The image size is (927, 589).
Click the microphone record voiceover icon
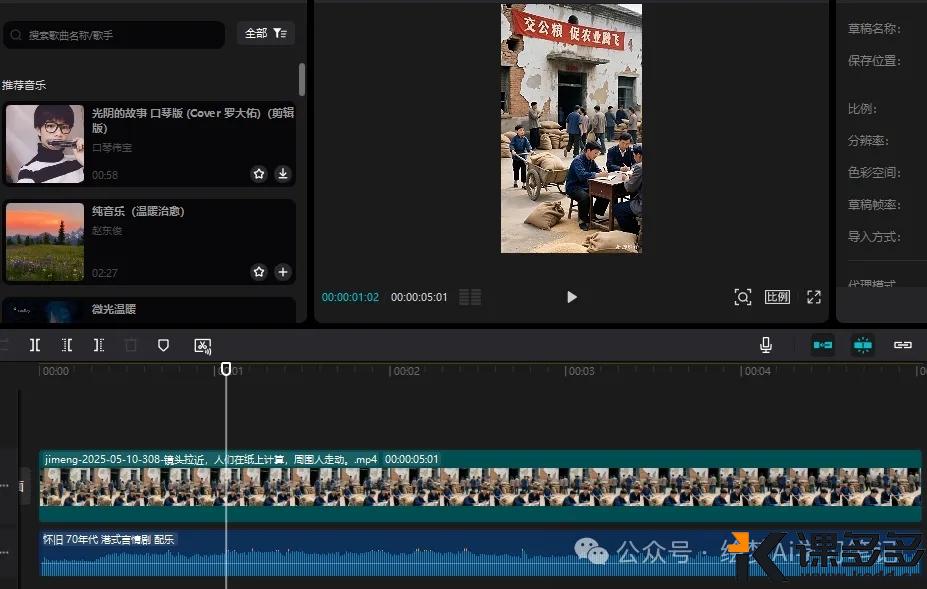coord(766,345)
